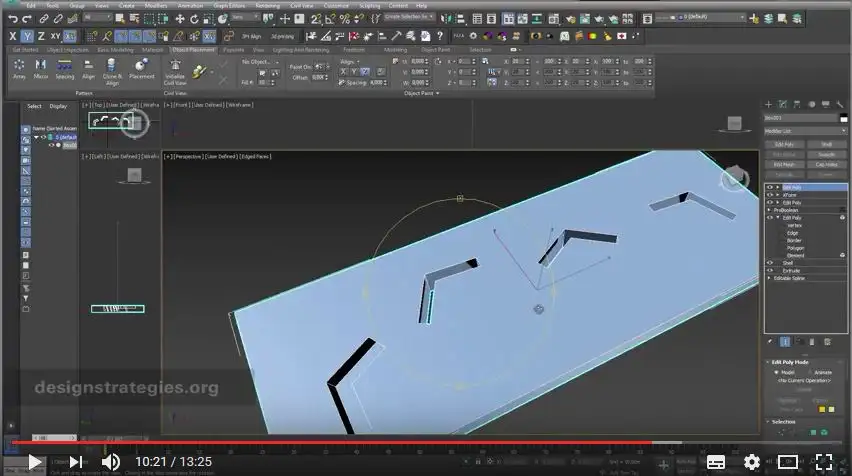Open the Modifier List dropdown

click(806, 131)
